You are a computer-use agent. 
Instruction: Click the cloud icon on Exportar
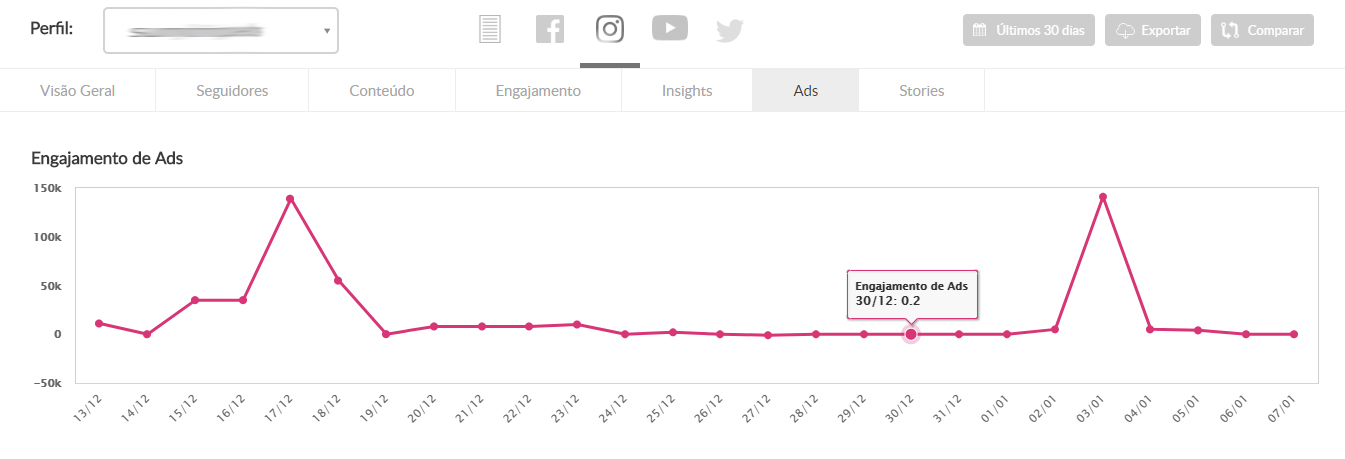[x=1124, y=30]
